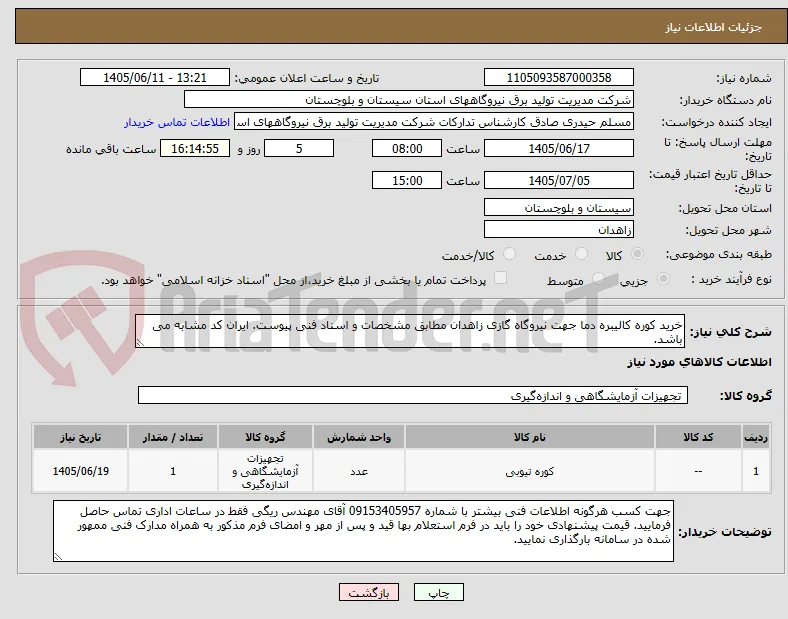The width and height of the screenshot is (788, 619).
Task: Click the goods group field تجهیزات آزمایشگاهی
Action: [x=413, y=395]
